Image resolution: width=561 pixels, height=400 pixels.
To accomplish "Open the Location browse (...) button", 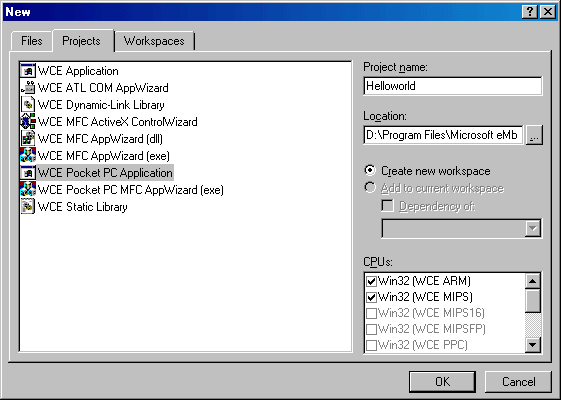I will click(534, 135).
